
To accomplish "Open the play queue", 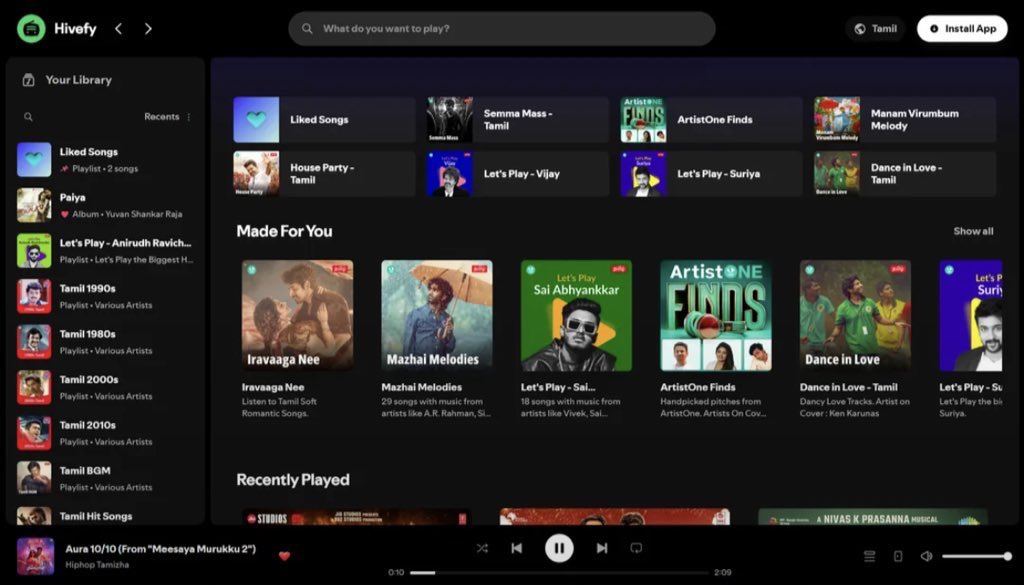I will click(869, 556).
